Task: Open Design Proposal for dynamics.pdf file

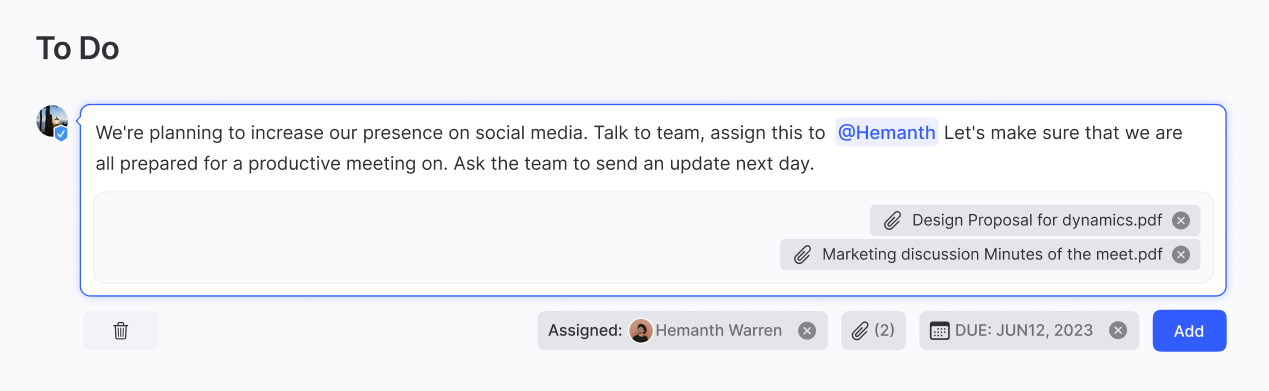Action: 1037,220
